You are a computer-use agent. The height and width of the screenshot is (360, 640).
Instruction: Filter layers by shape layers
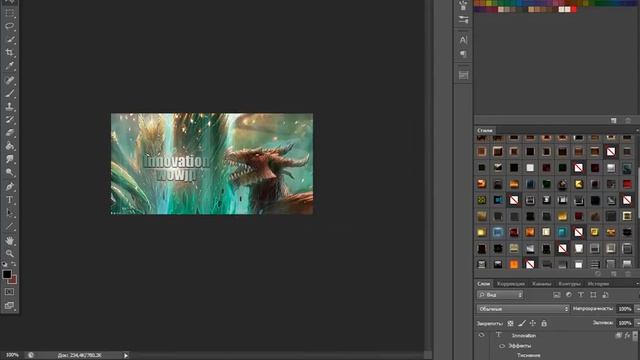[593, 295]
